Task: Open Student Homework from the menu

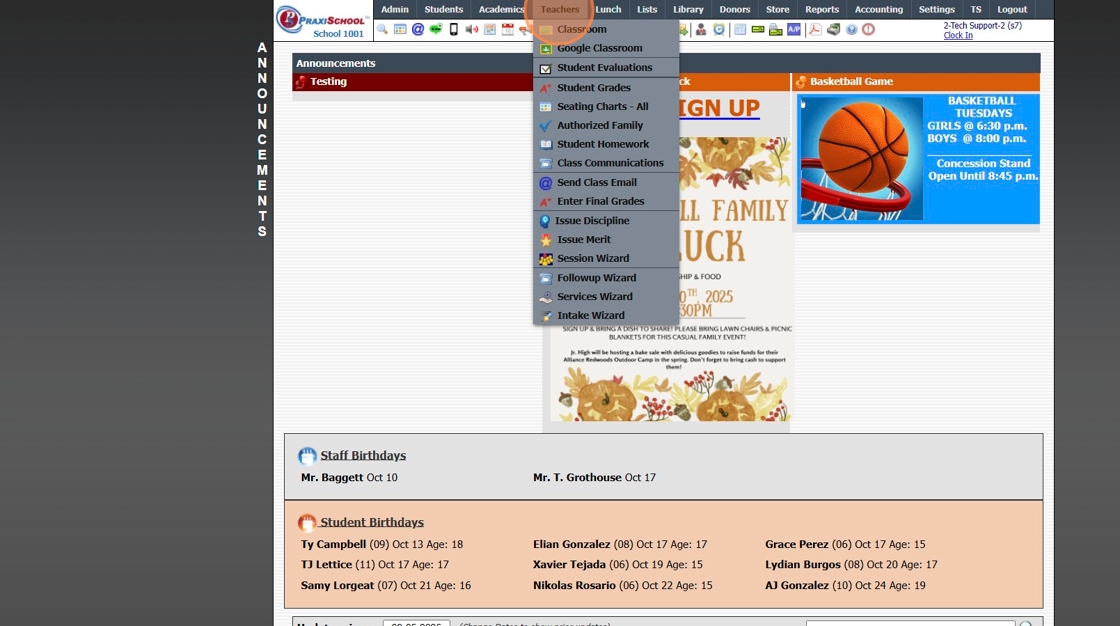Action: pos(606,144)
